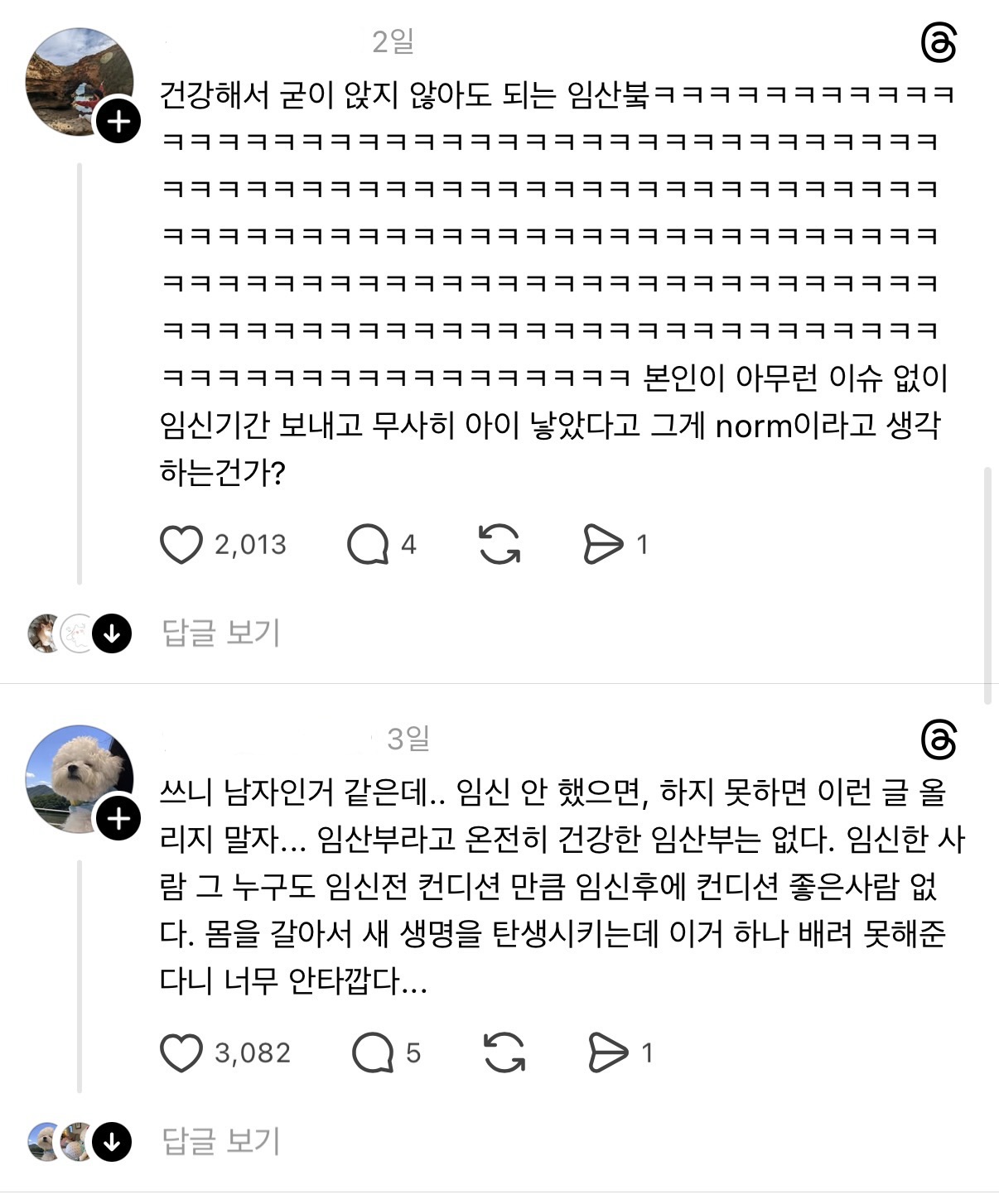Repost the second post with dog avatar

(x=504, y=1053)
